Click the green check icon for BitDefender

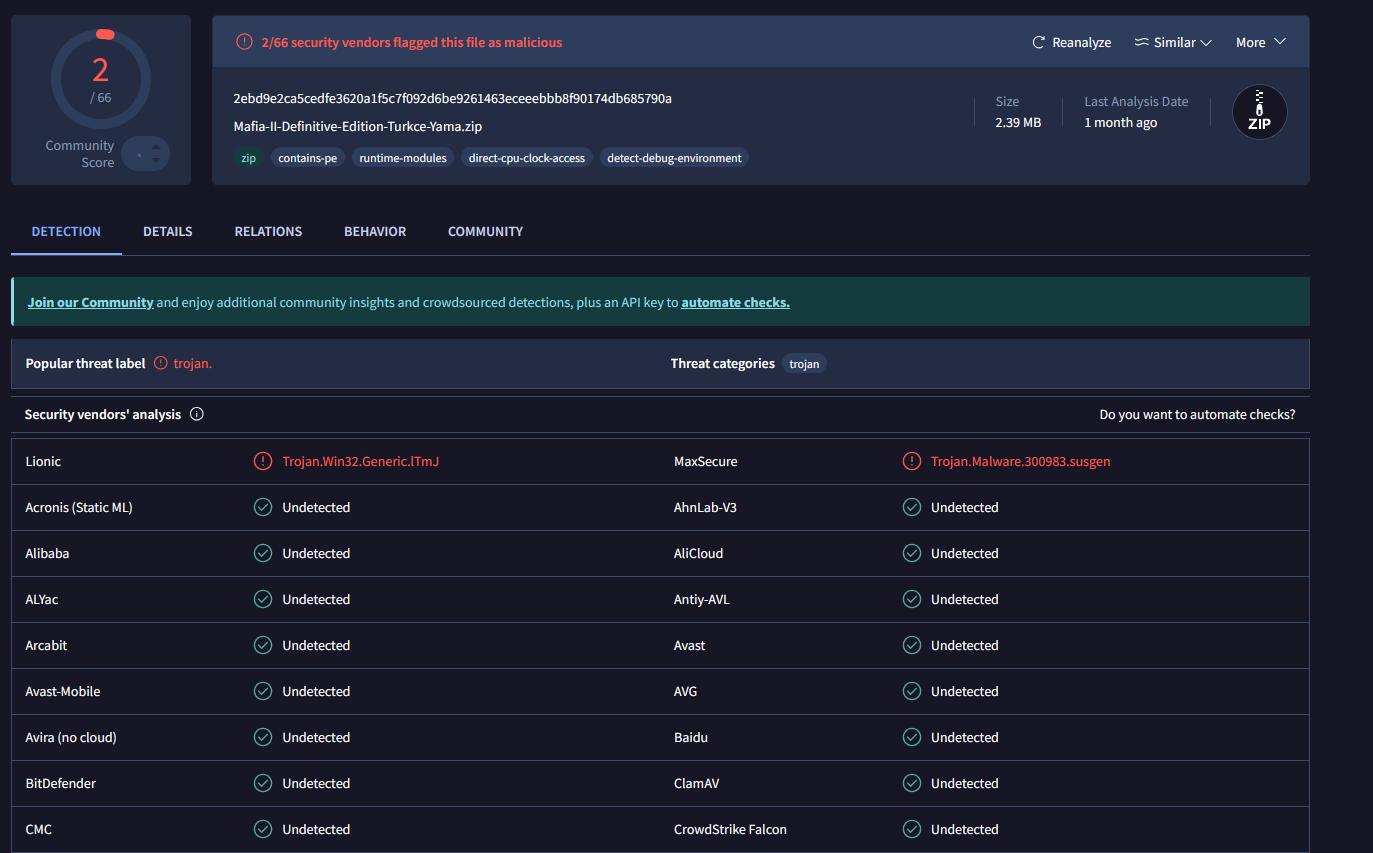tap(263, 783)
